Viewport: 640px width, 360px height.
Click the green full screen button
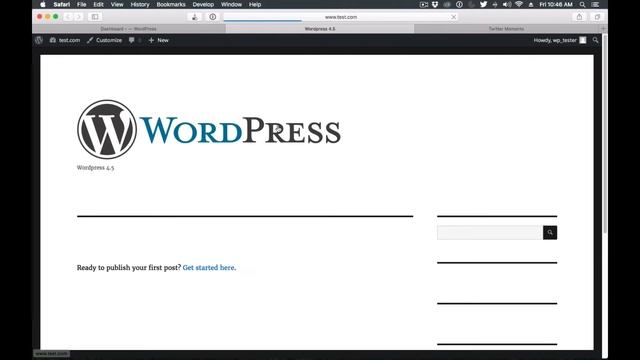coord(56,17)
